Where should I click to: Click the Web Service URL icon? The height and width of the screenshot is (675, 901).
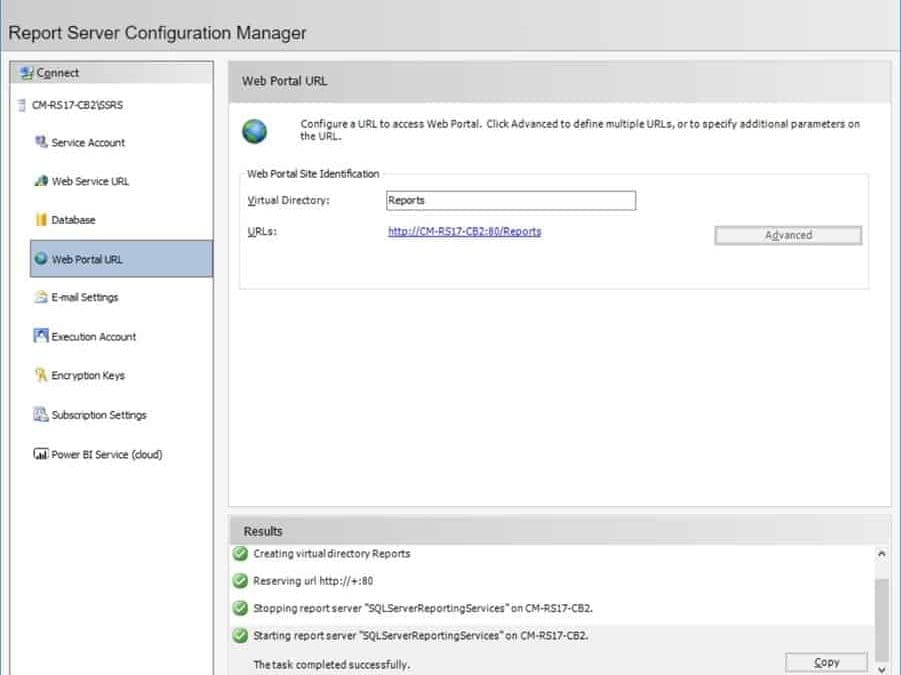pyautogui.click(x=41, y=181)
